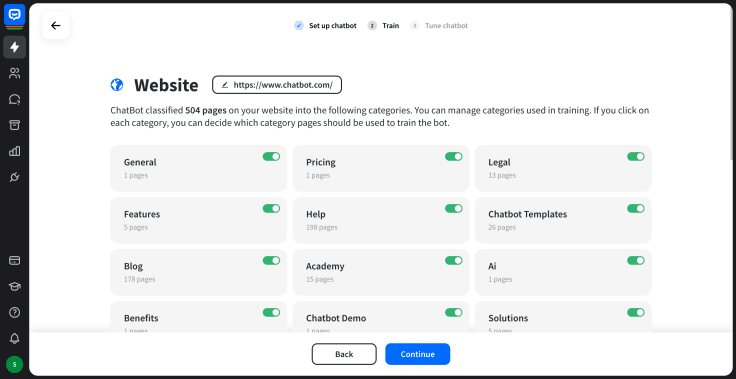
Task: Click the '178 pages' count text
Action: (139, 279)
